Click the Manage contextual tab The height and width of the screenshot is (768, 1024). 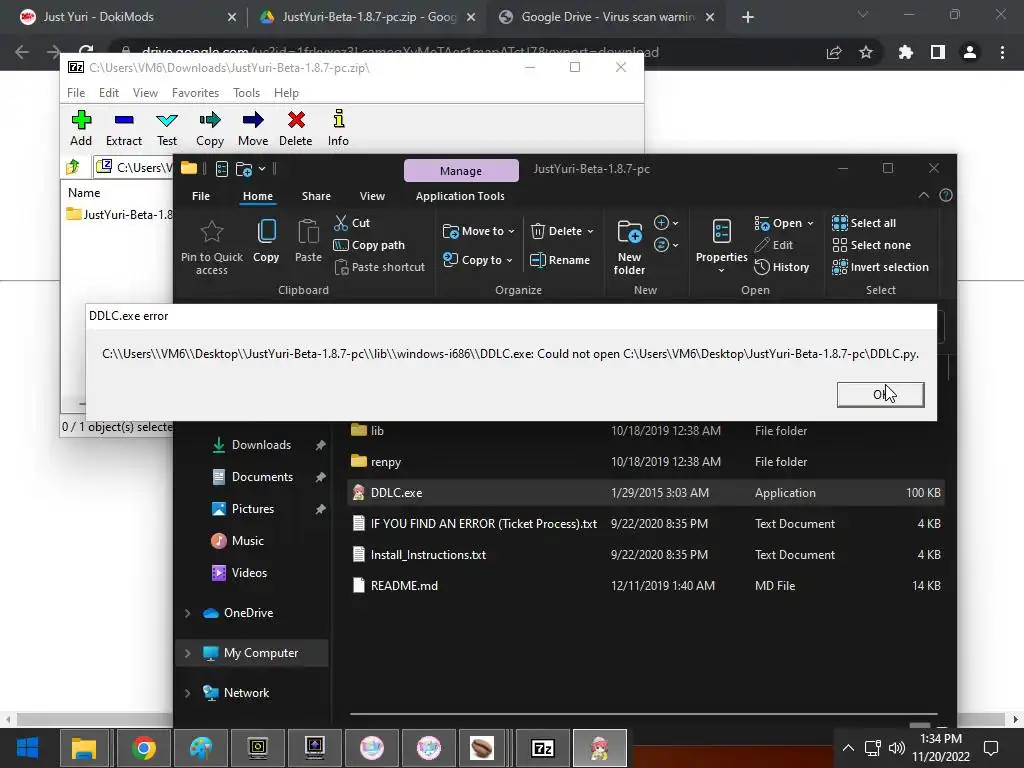[461, 170]
